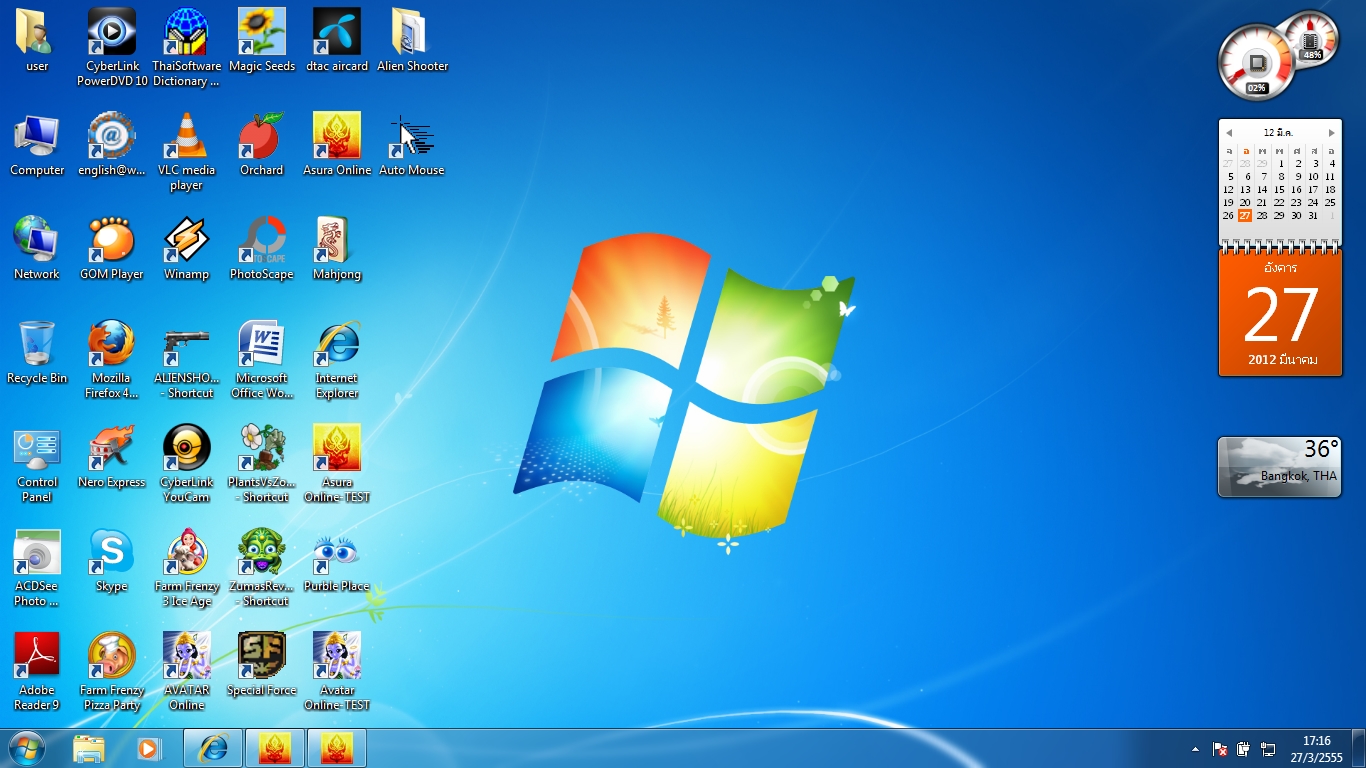The image size is (1366, 768).
Task: Select day 15 in calendar gadget
Action: point(1279,190)
